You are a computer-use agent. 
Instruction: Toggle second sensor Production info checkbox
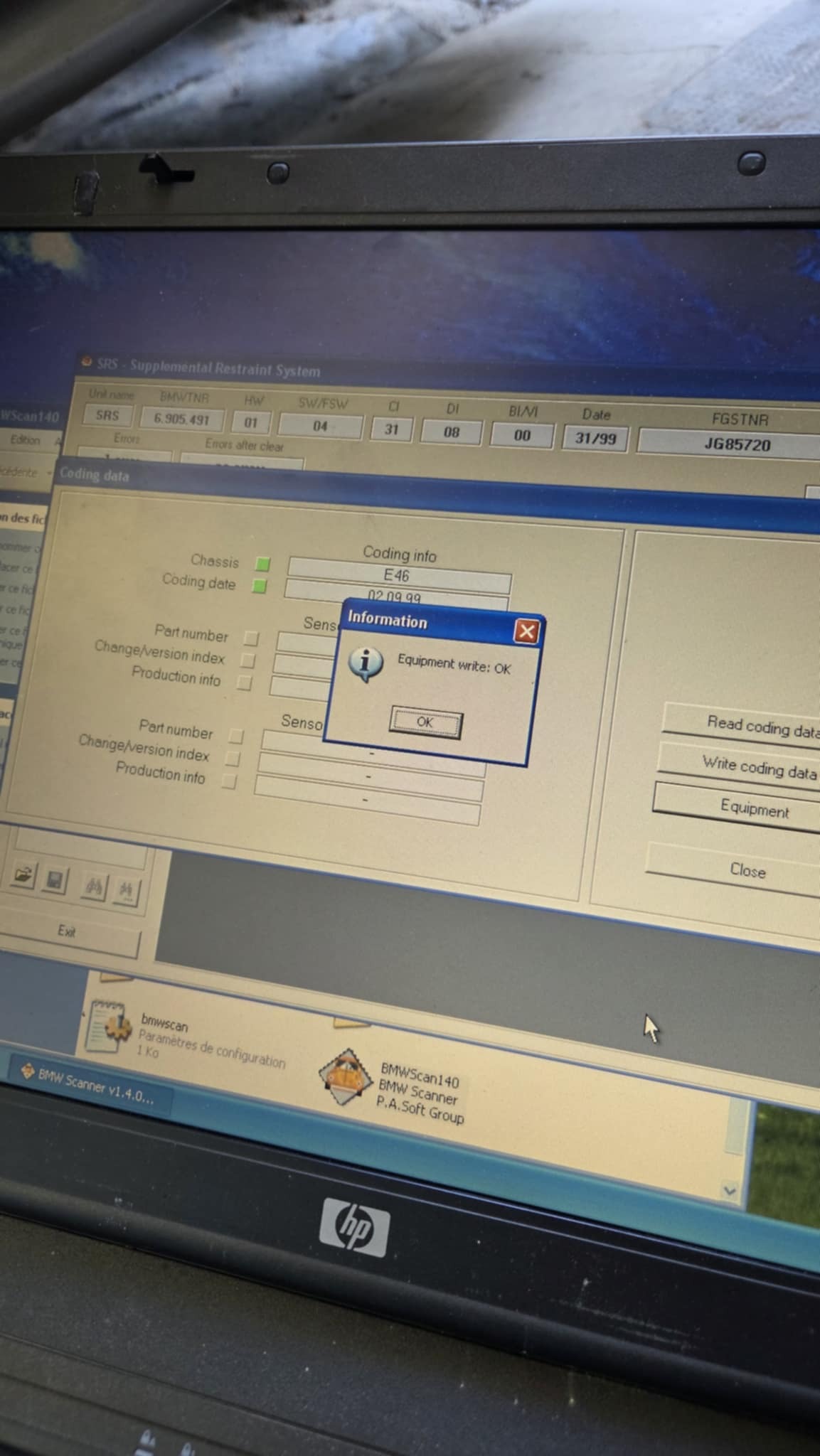228,781
